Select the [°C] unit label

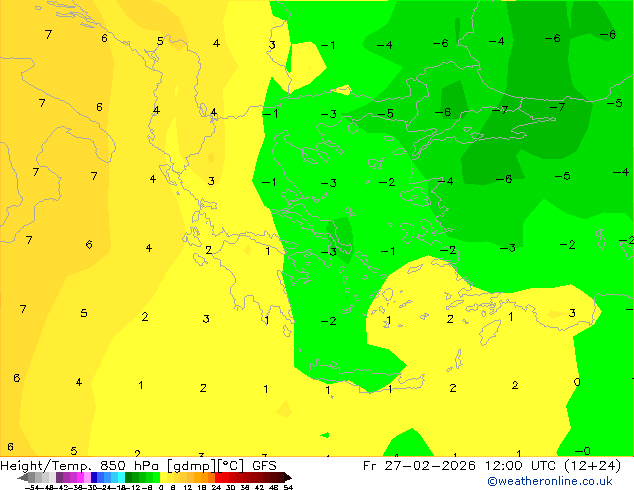click(231, 465)
